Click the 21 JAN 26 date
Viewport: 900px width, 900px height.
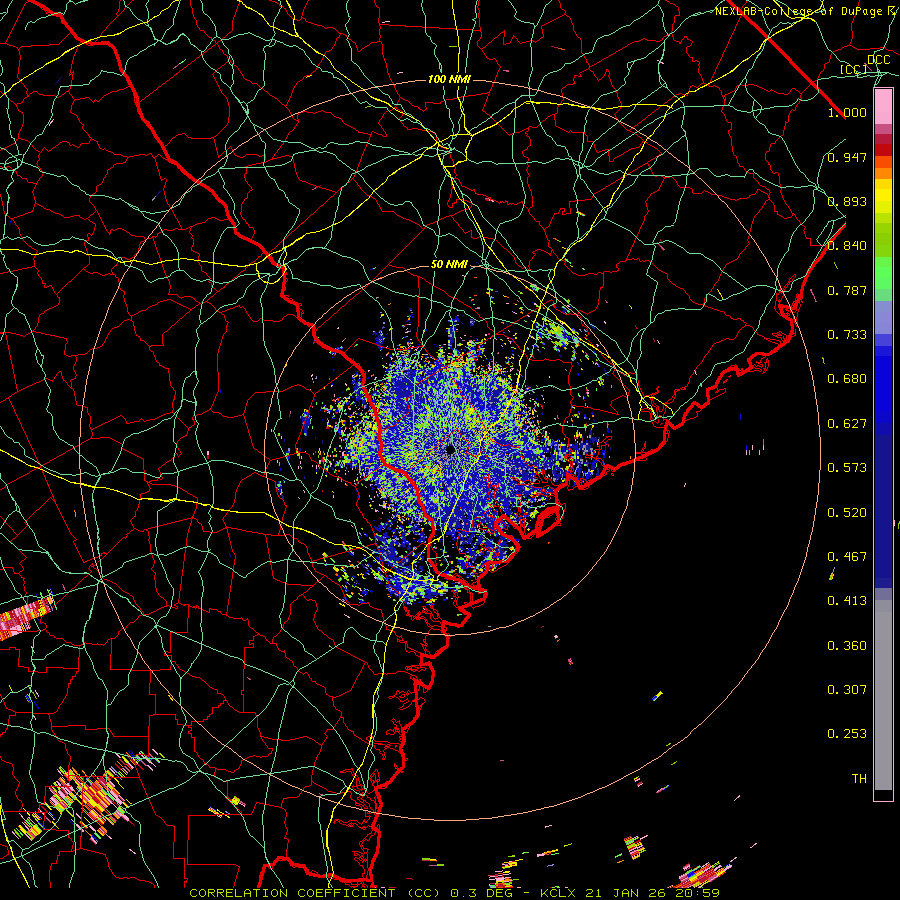[626, 893]
